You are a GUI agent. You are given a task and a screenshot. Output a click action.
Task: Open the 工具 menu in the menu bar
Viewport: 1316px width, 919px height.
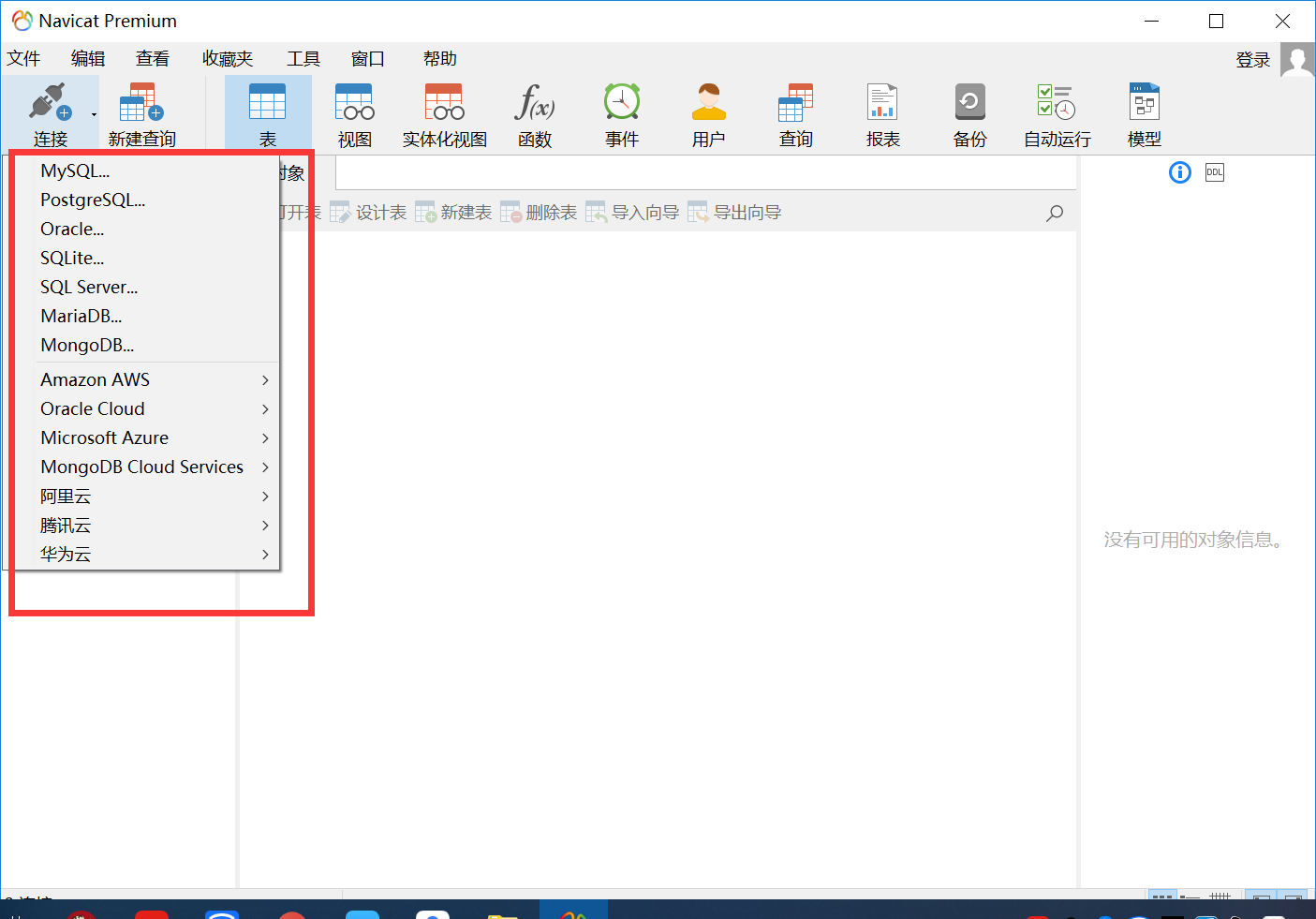pyautogui.click(x=303, y=59)
